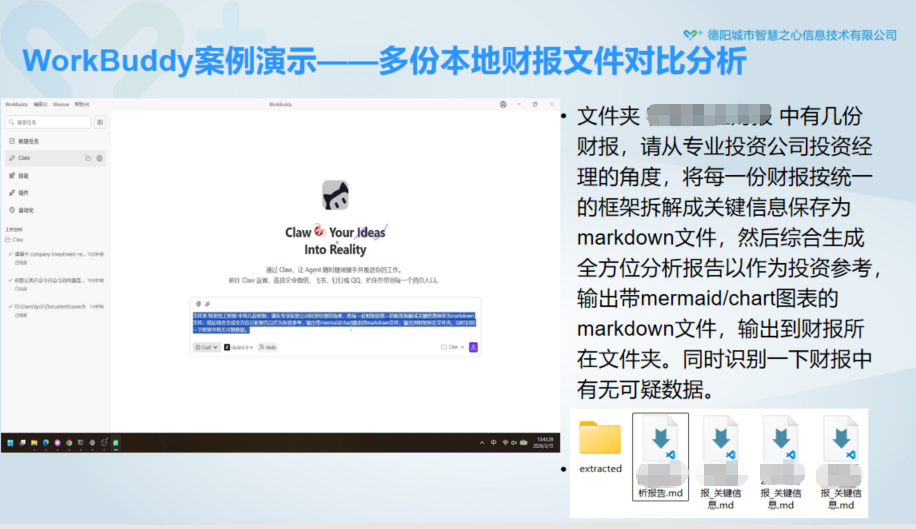Select the 新建任务 new task item
The image size is (916, 529).
pyautogui.click(x=25, y=141)
